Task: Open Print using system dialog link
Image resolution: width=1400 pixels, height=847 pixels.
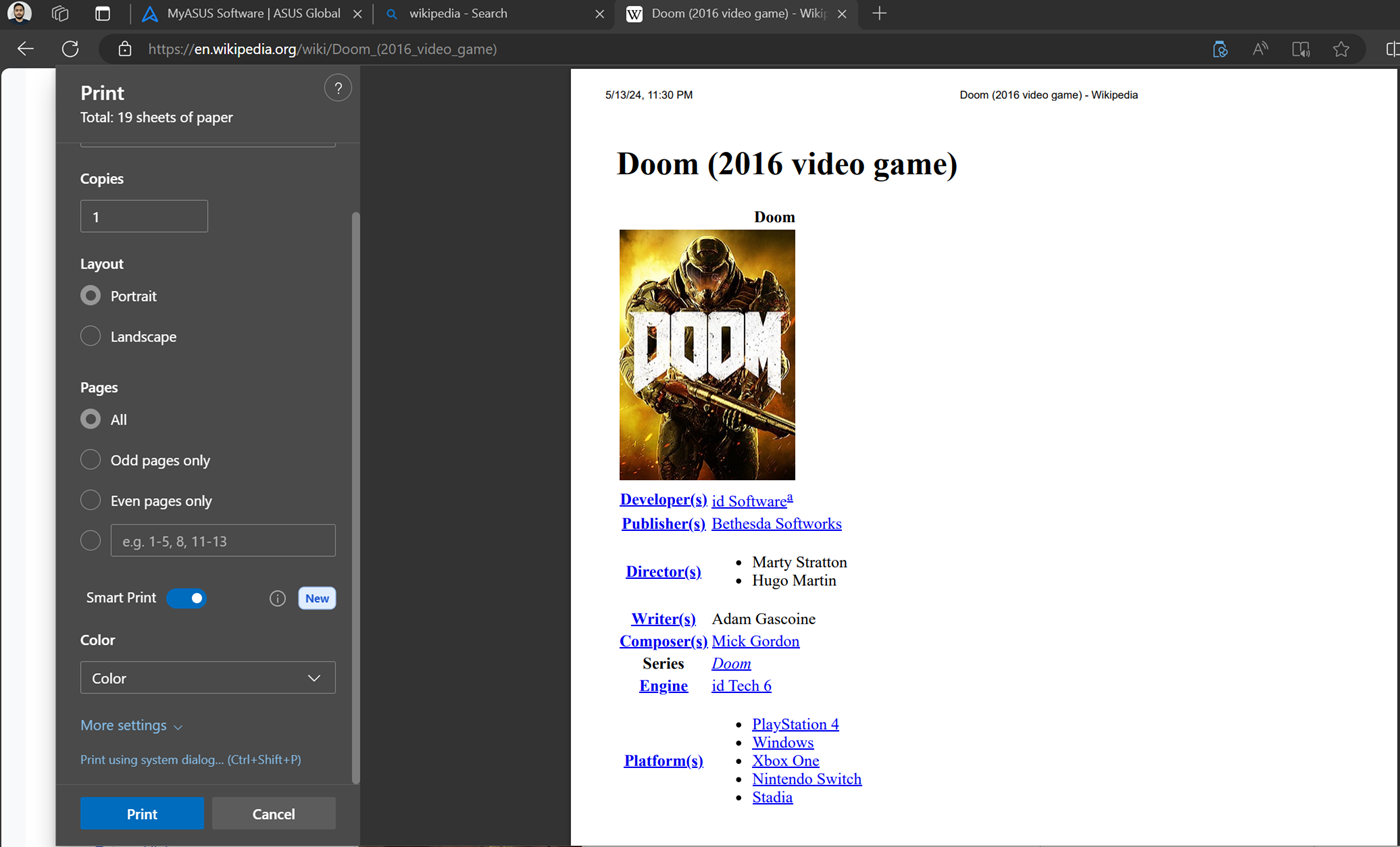Action: [191, 760]
